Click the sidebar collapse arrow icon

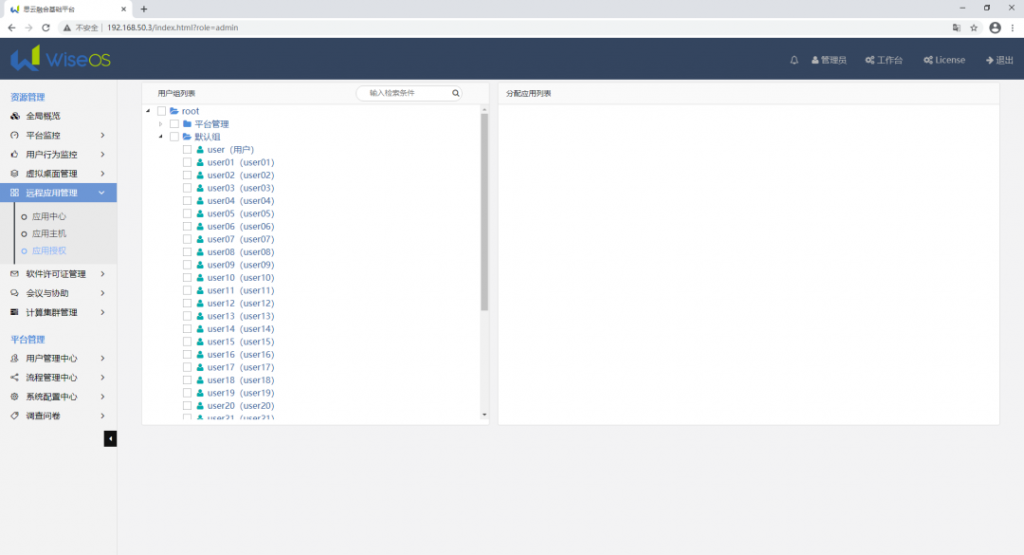110,438
